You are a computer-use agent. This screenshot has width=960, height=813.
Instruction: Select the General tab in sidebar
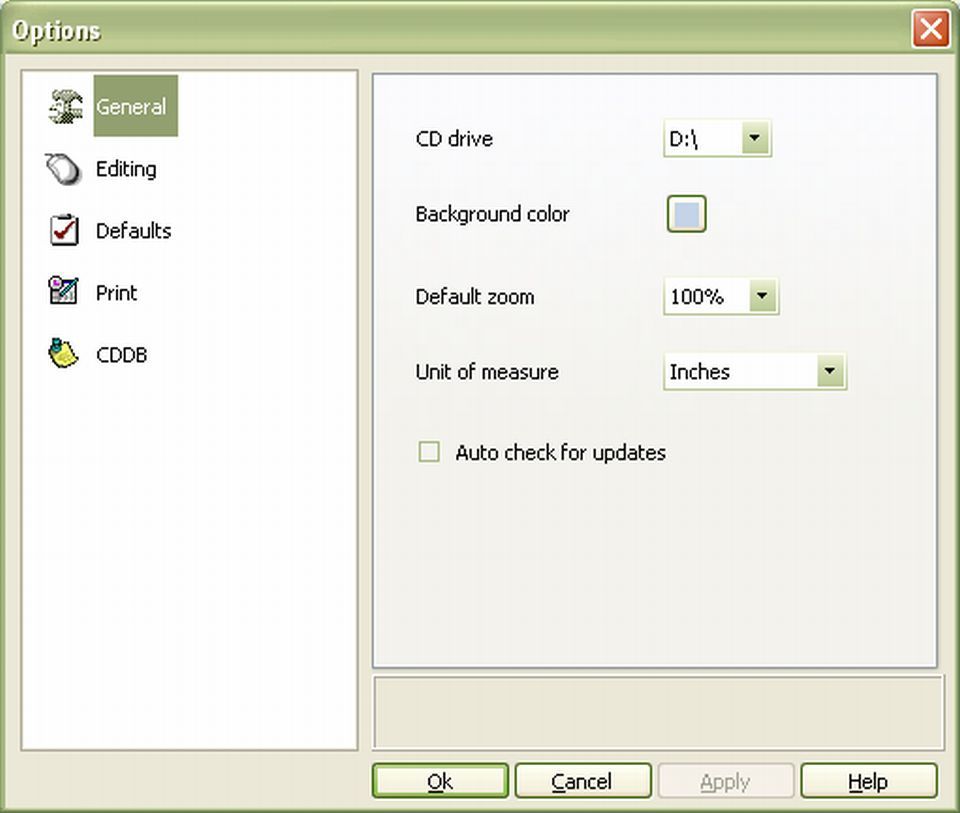[x=134, y=106]
